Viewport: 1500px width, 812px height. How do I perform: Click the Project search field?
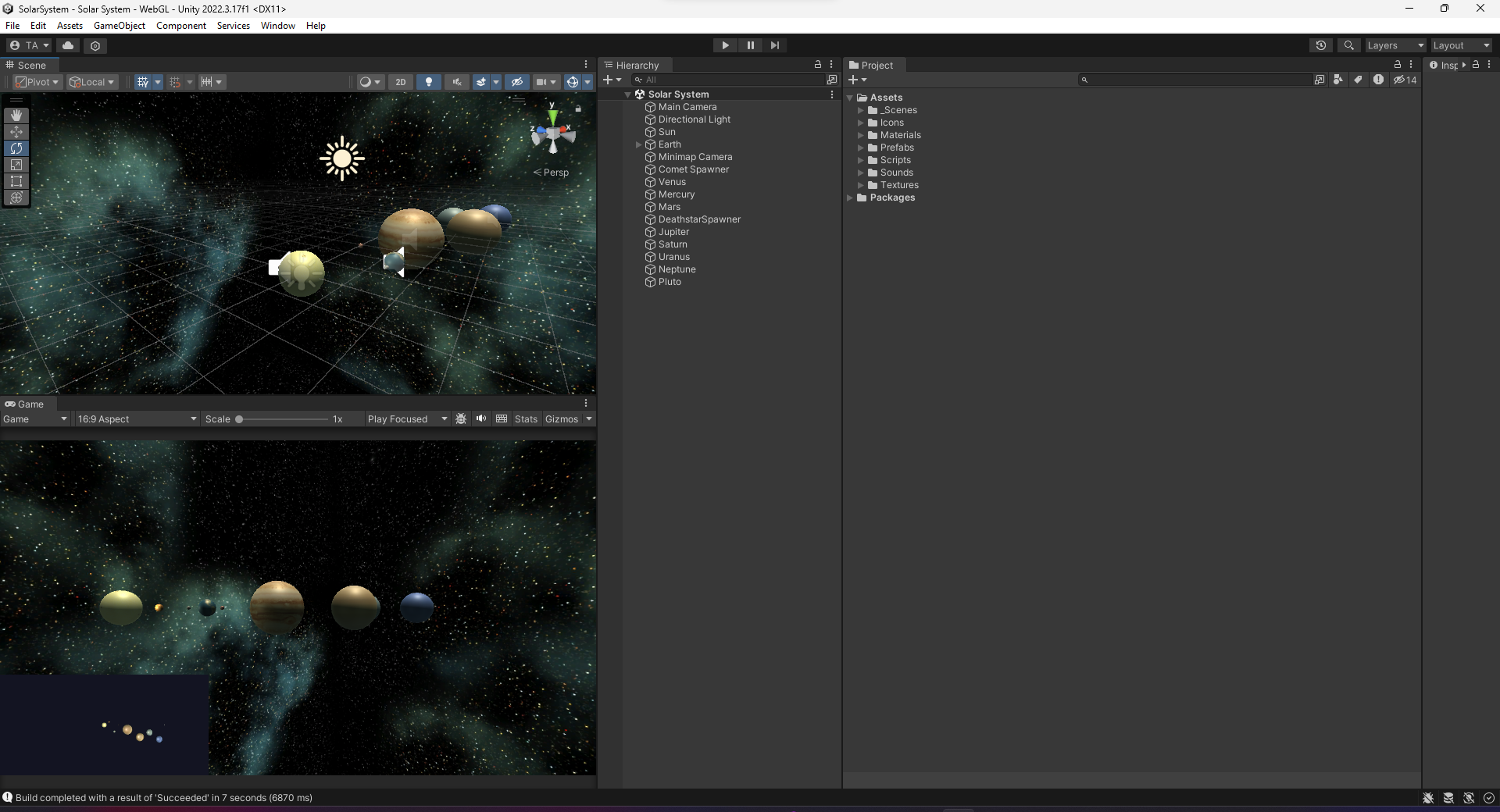1195,80
